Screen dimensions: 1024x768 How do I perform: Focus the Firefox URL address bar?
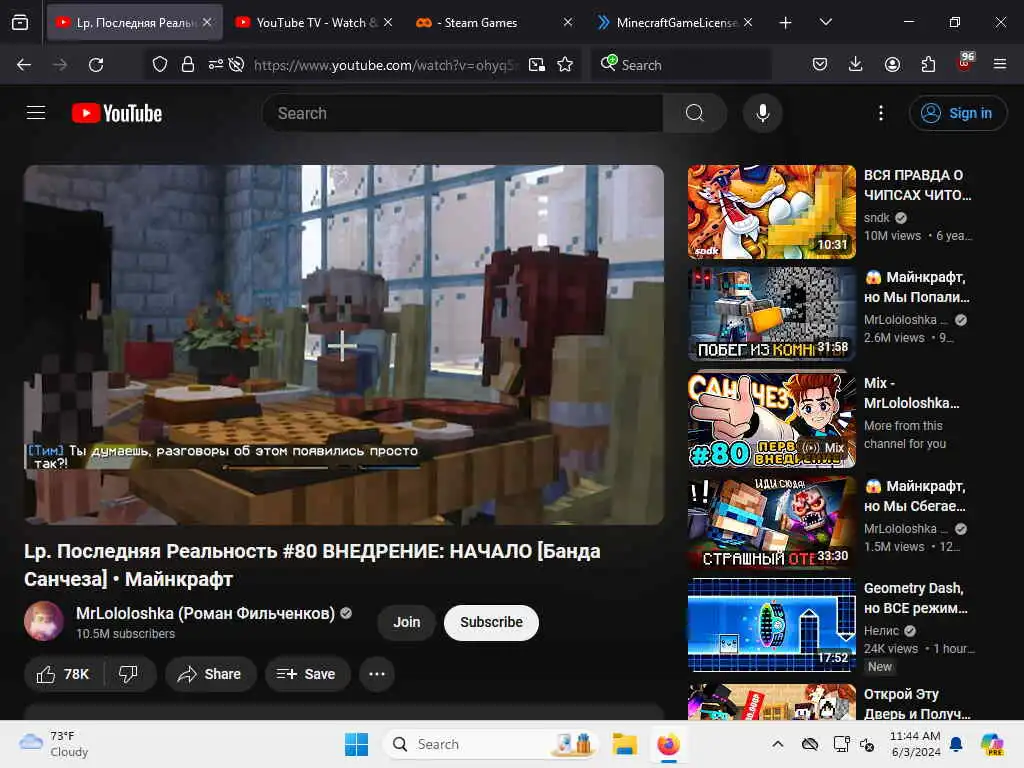coord(385,65)
